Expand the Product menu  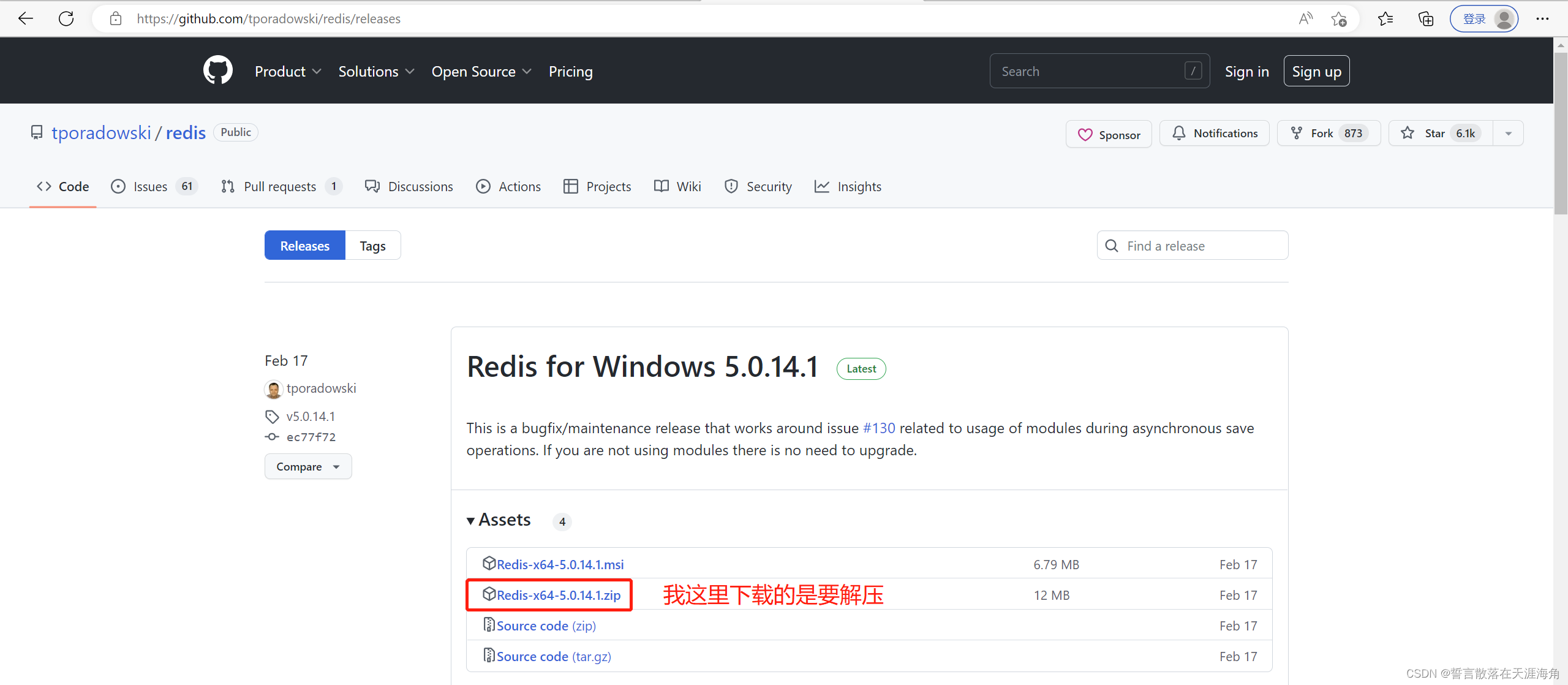pos(288,72)
